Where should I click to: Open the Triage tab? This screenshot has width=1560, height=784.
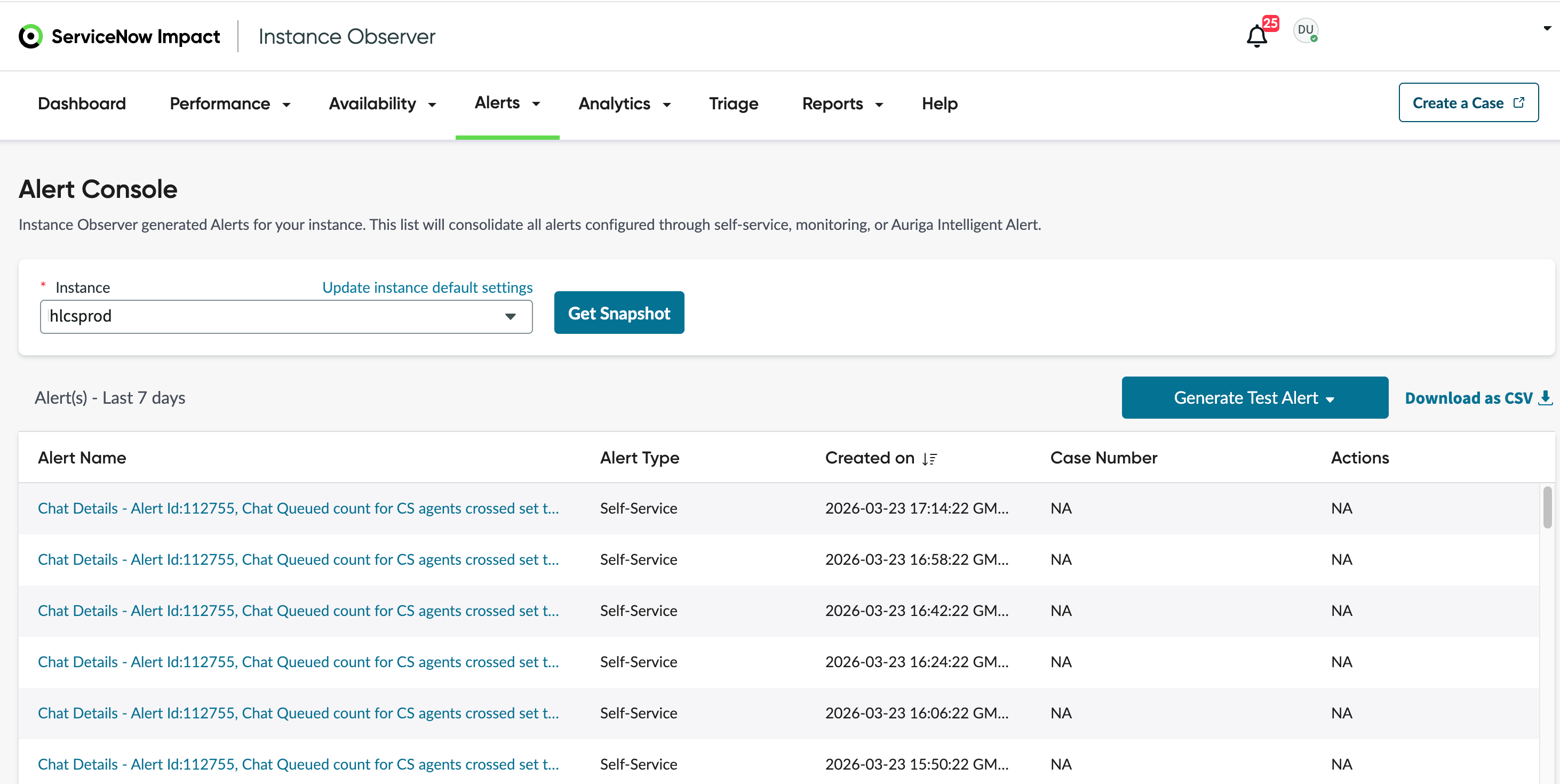pyautogui.click(x=734, y=103)
